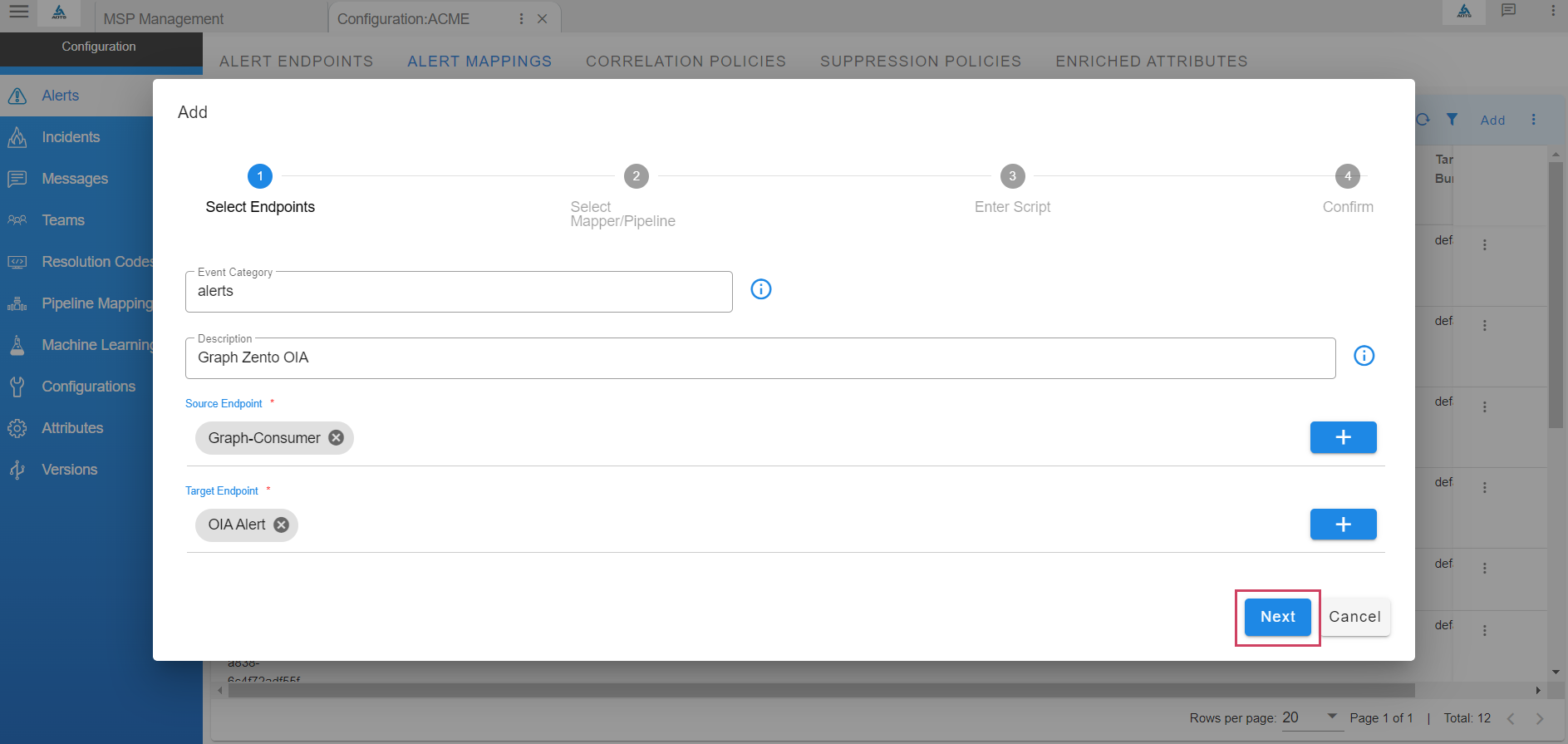Click the refresh icon beside the filter
The width and height of the screenshot is (1568, 744).
coord(1423,120)
